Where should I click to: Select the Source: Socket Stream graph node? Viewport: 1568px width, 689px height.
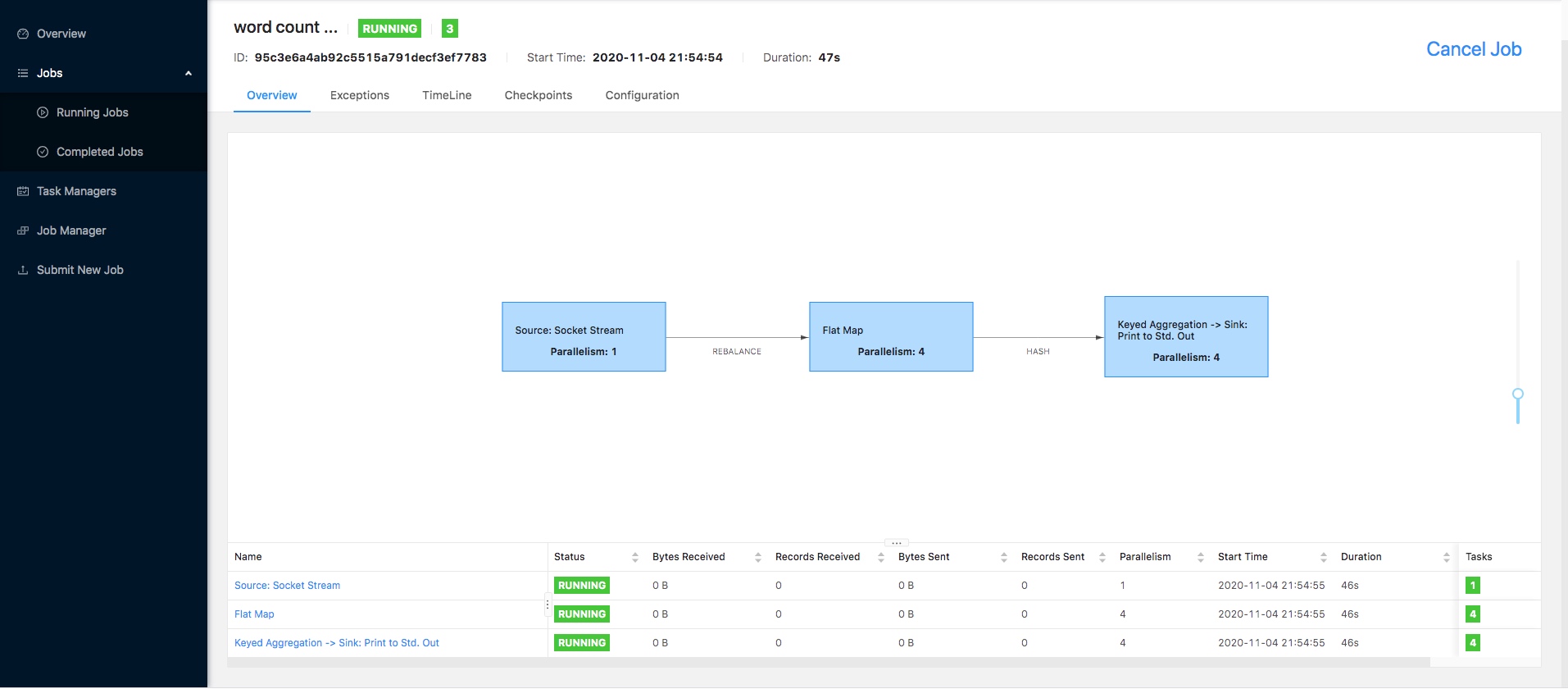(x=584, y=337)
